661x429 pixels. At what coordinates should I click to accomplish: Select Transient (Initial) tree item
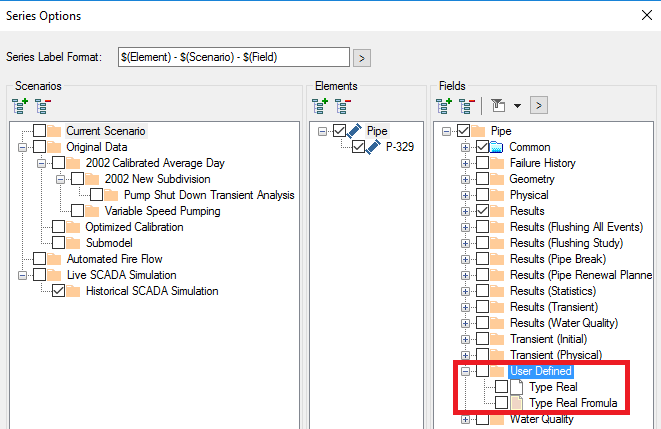pyautogui.click(x=548, y=339)
